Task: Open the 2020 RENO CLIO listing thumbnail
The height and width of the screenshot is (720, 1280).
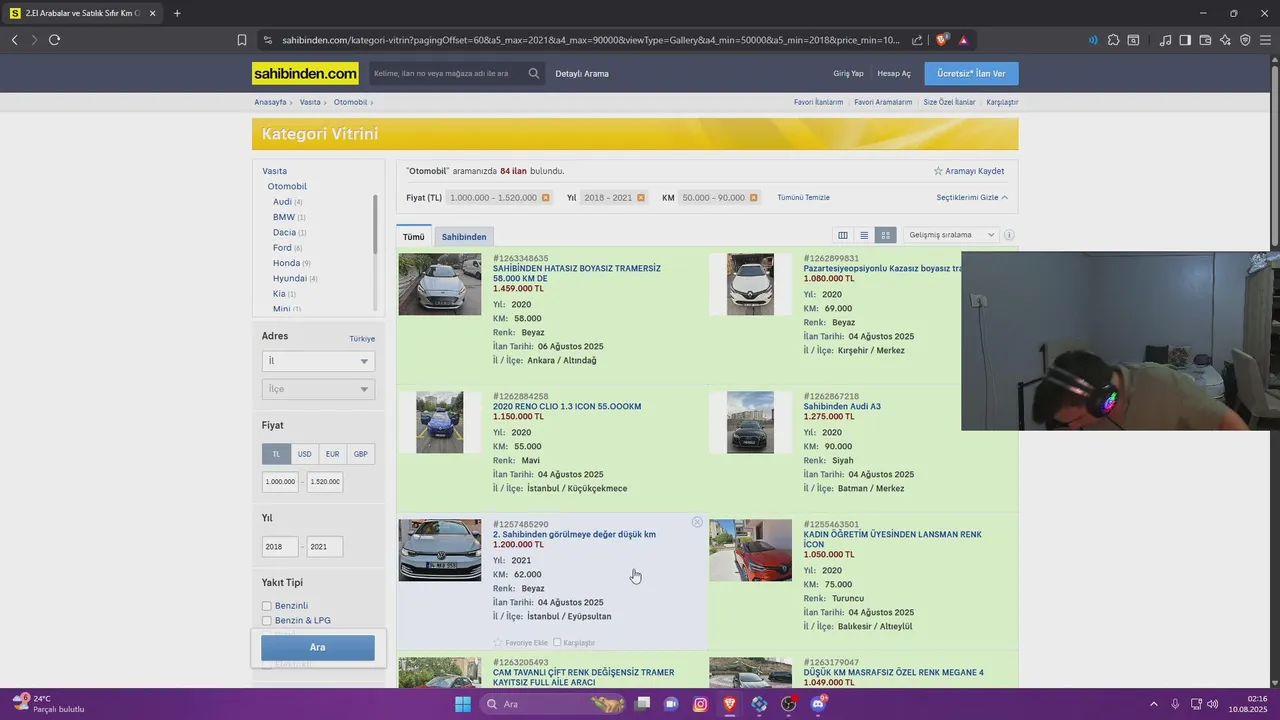Action: [440, 422]
